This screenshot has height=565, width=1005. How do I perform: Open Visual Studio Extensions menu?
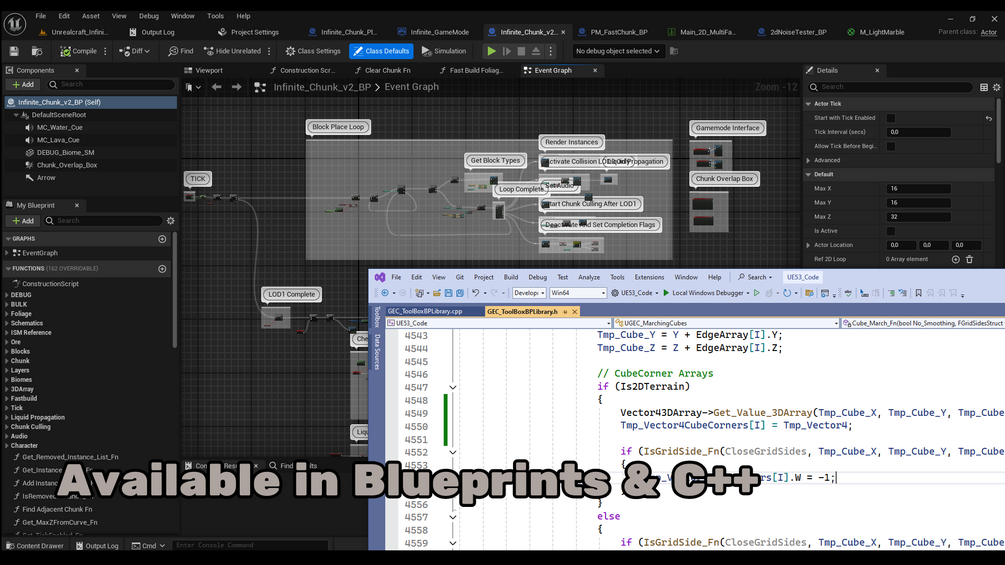649,277
